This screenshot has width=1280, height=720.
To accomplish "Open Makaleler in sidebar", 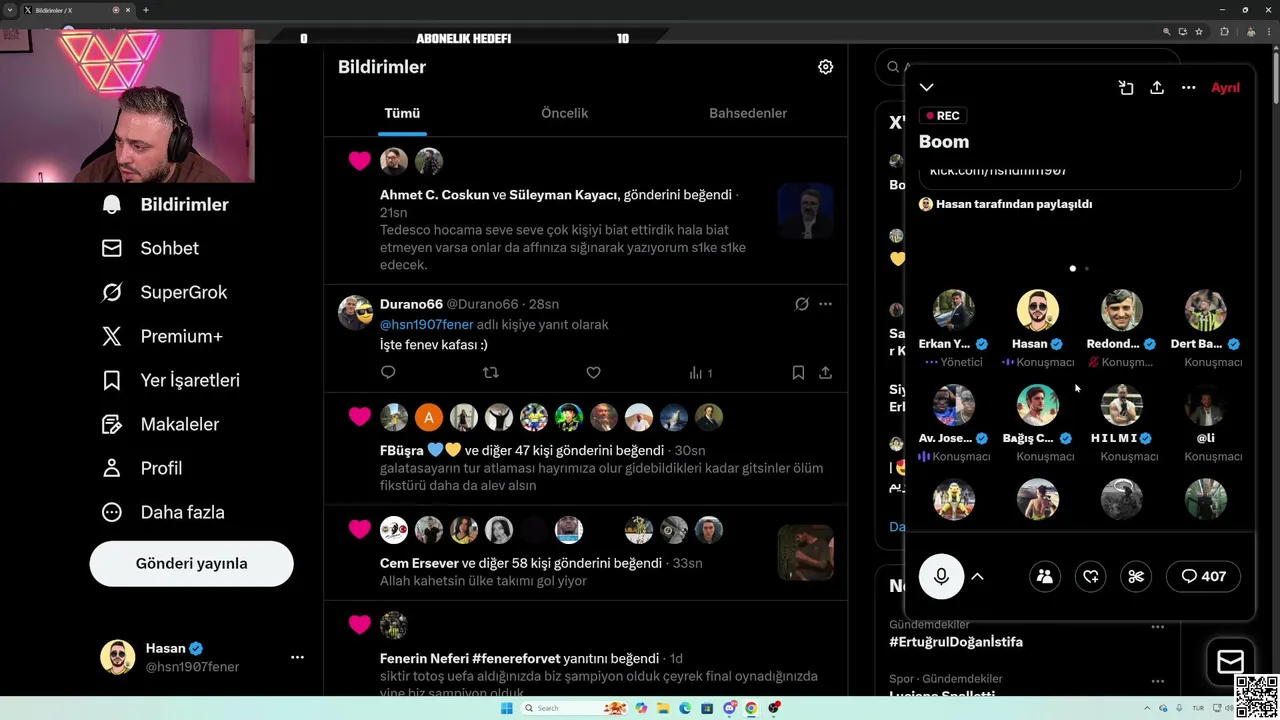I will point(161,424).
